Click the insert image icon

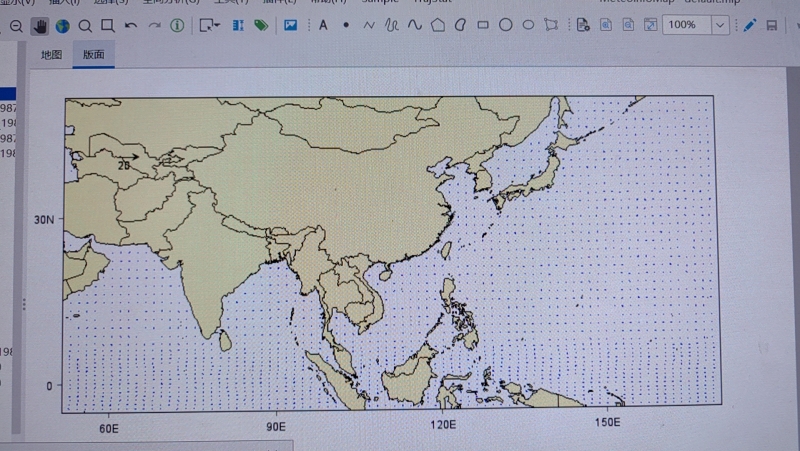290,25
